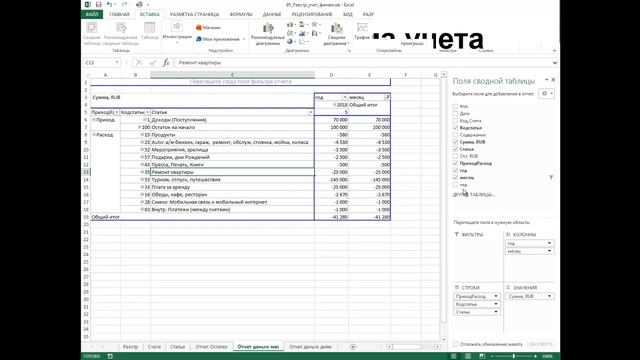The image size is (640, 360).
Task: Switch to Normal view in status bar
Action: pos(454,356)
